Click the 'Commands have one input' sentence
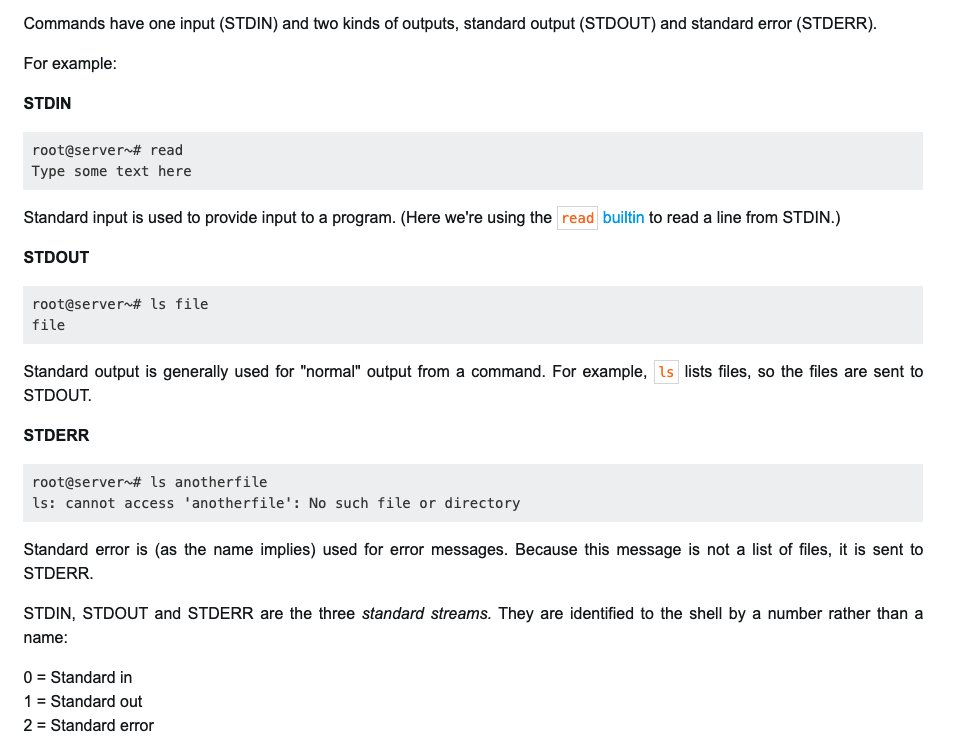The width and height of the screenshot is (963, 743). click(450, 23)
